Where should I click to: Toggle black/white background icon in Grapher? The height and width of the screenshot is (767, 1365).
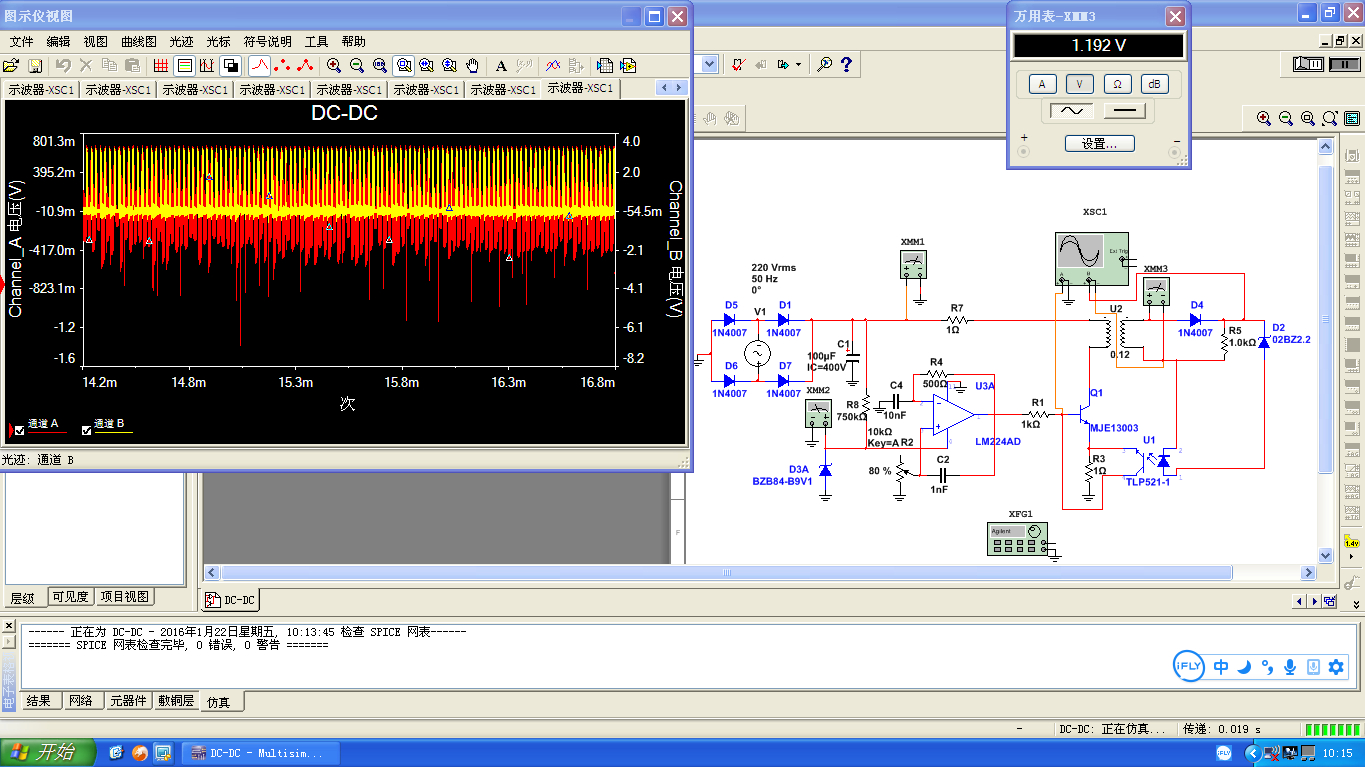click(x=230, y=66)
